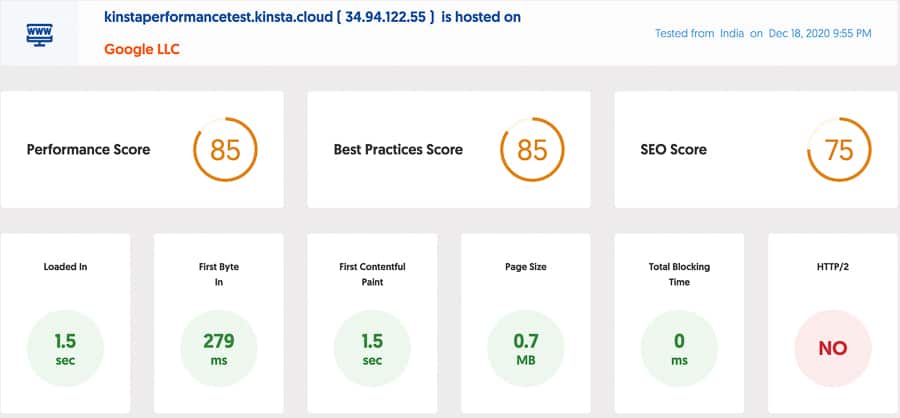Click the Performance Score label

pos(88,150)
